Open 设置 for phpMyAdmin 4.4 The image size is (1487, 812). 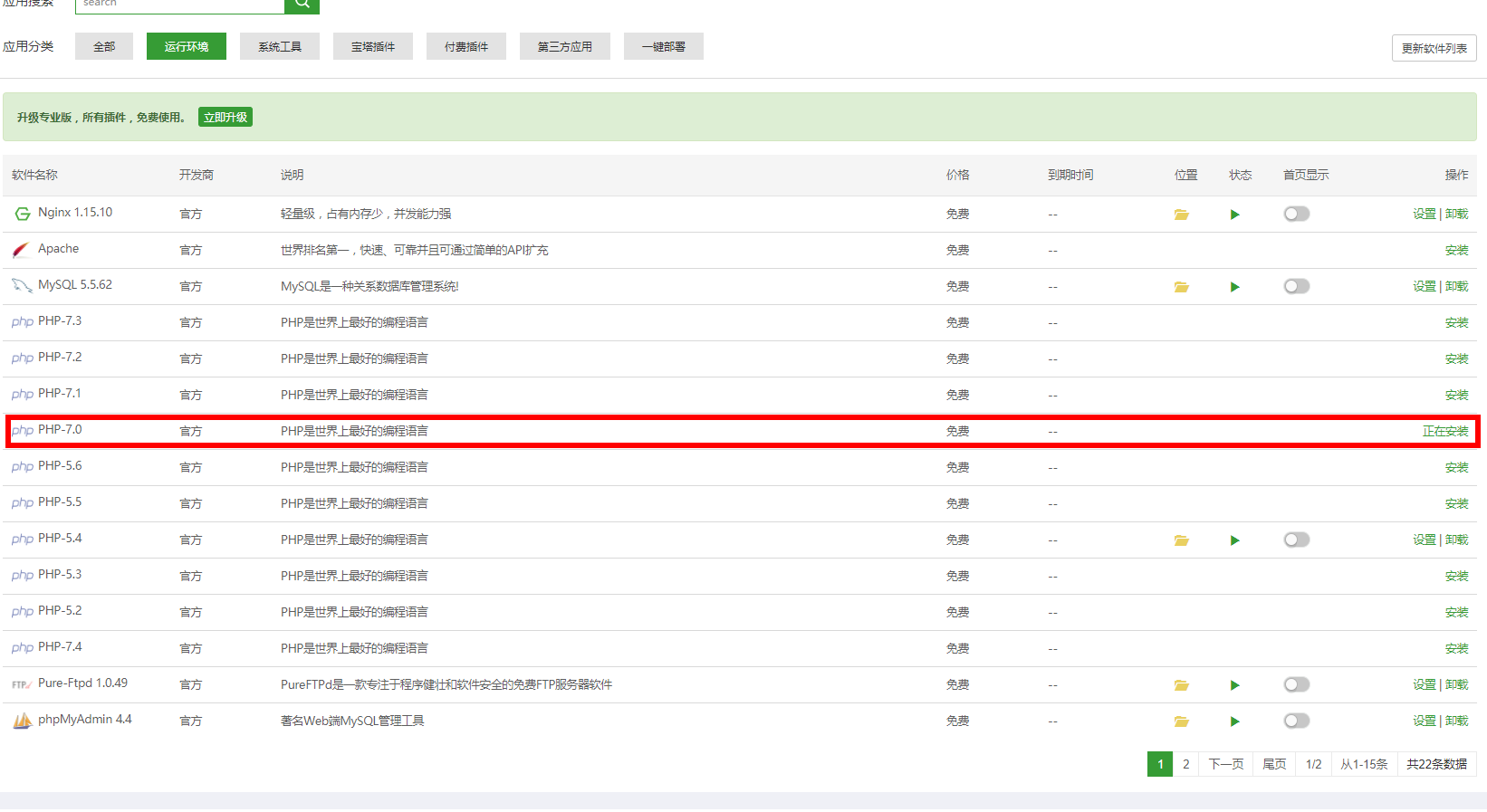tap(1425, 721)
